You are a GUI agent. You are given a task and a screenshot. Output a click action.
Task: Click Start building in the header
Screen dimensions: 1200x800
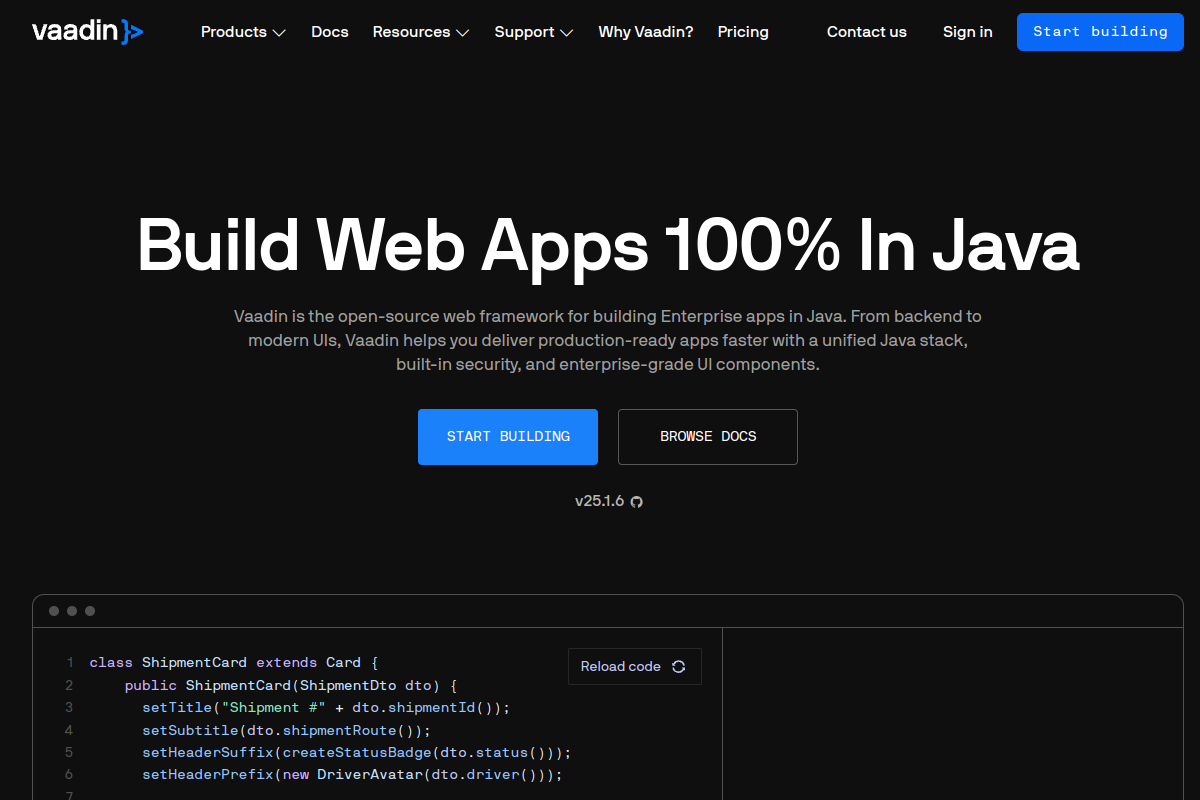(x=1100, y=32)
